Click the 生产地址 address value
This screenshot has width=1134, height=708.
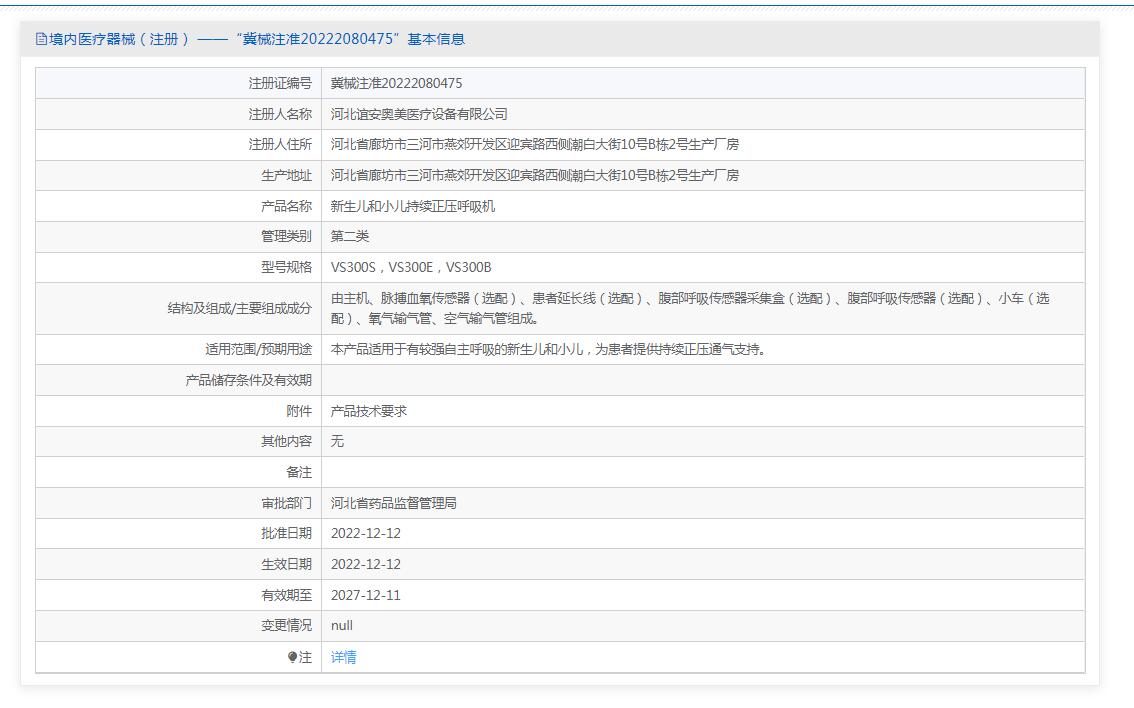tap(534, 175)
